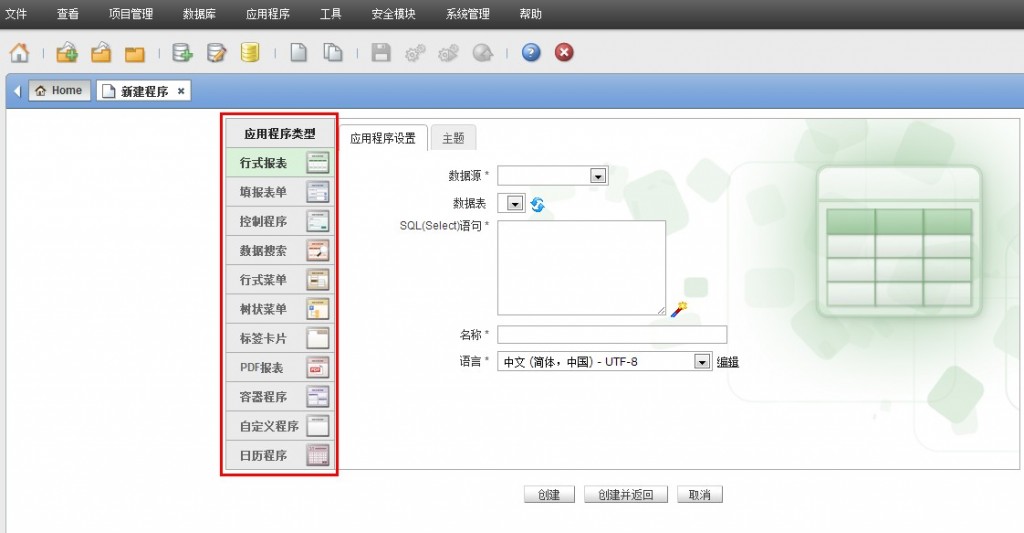Click the globe publish icon in toolbar
Viewport: 1024px width, 533px height.
coord(483,53)
